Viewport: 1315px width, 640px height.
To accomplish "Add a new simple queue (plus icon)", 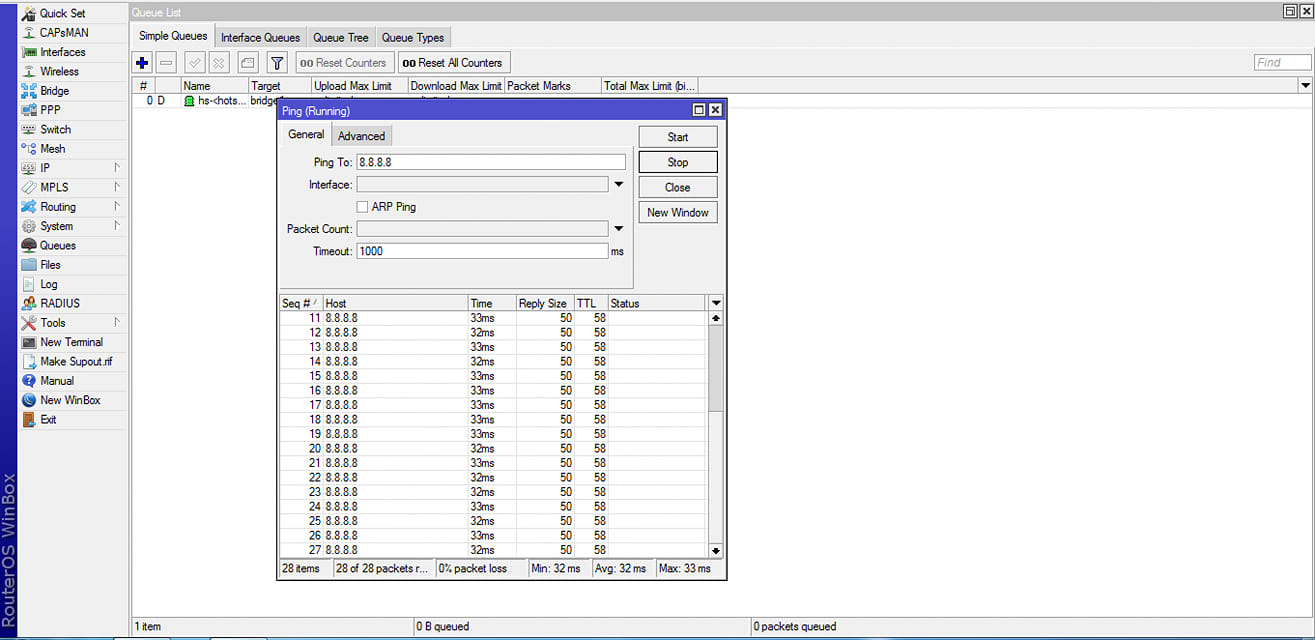I will pos(142,63).
